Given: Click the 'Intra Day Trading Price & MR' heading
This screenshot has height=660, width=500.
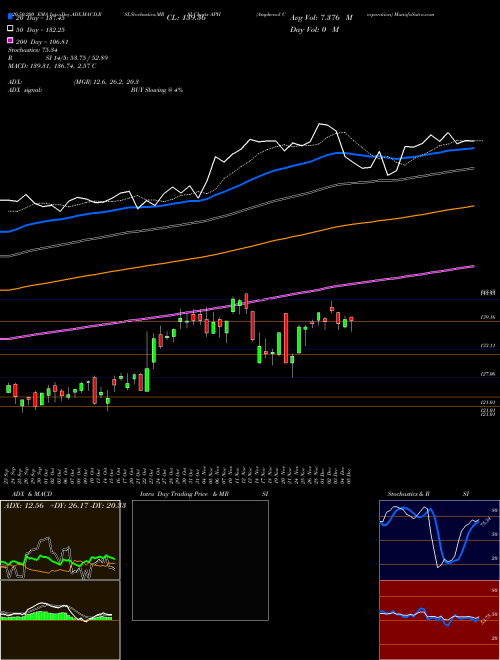Looking at the screenshot, I should pos(184,494).
